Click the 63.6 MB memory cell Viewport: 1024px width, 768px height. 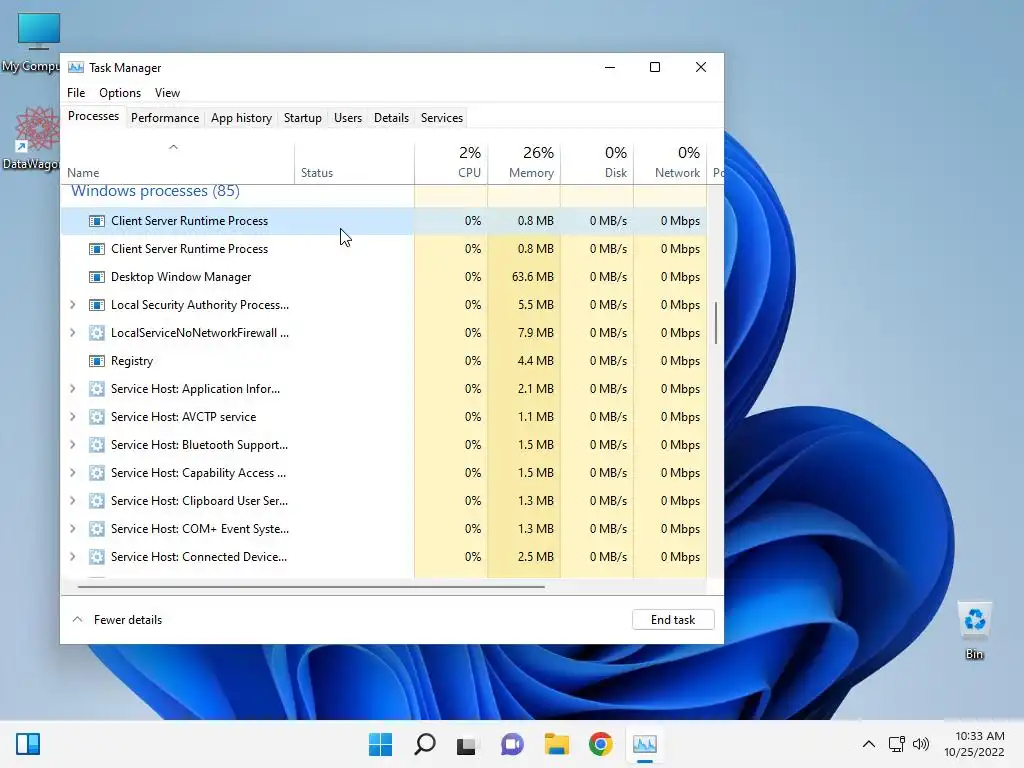pos(524,277)
